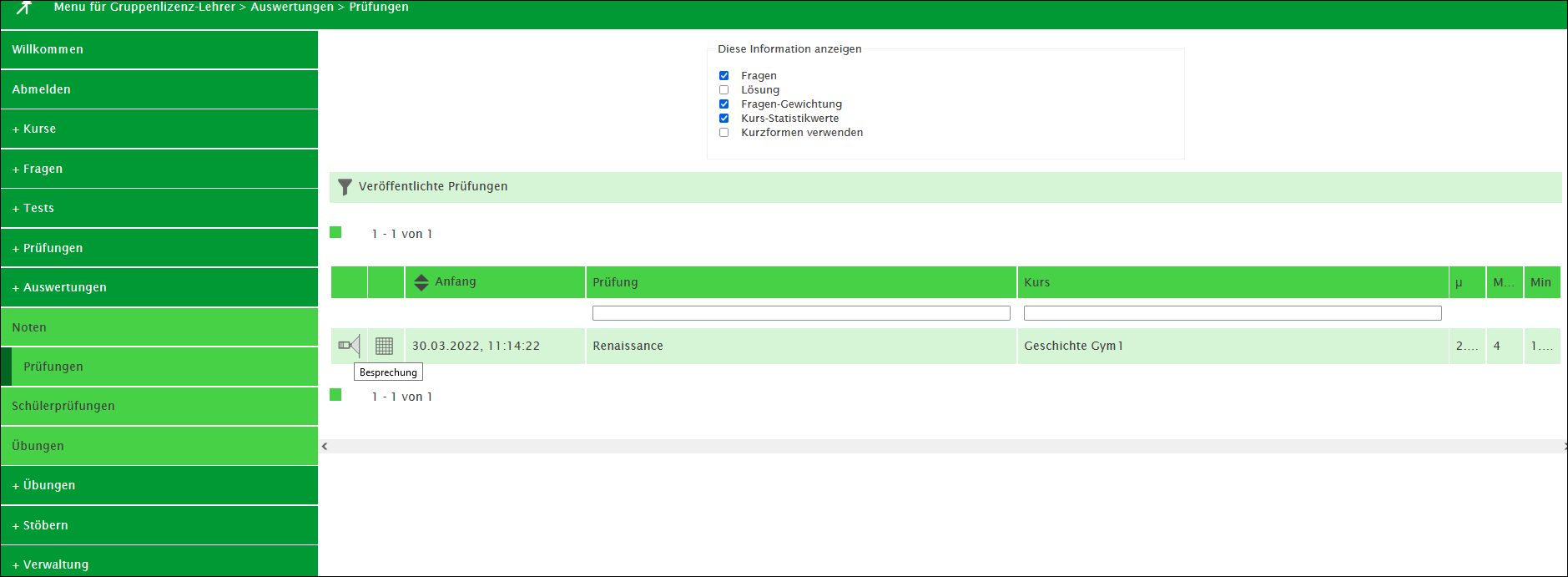Collapse the Auswertungen menu
Image resolution: width=1568 pixels, height=577 pixels.
coord(159,287)
